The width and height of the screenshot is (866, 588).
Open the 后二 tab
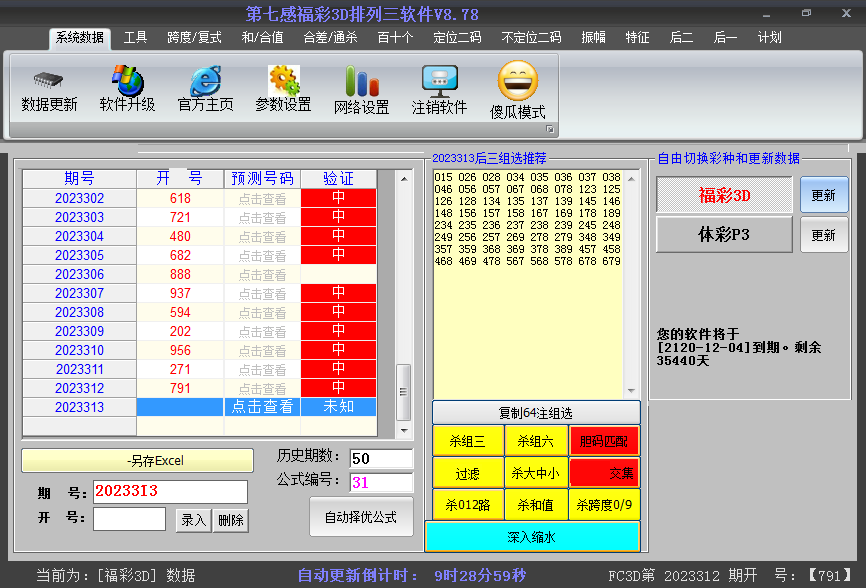[x=682, y=38]
